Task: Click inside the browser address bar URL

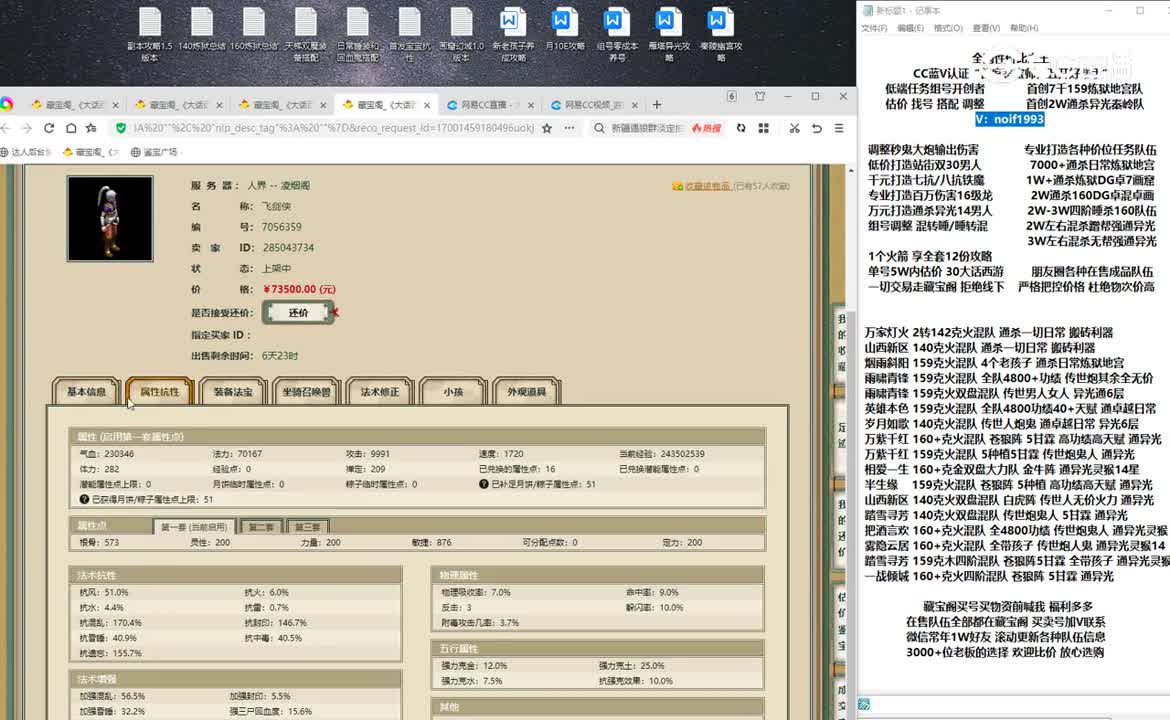Action: (x=333, y=128)
